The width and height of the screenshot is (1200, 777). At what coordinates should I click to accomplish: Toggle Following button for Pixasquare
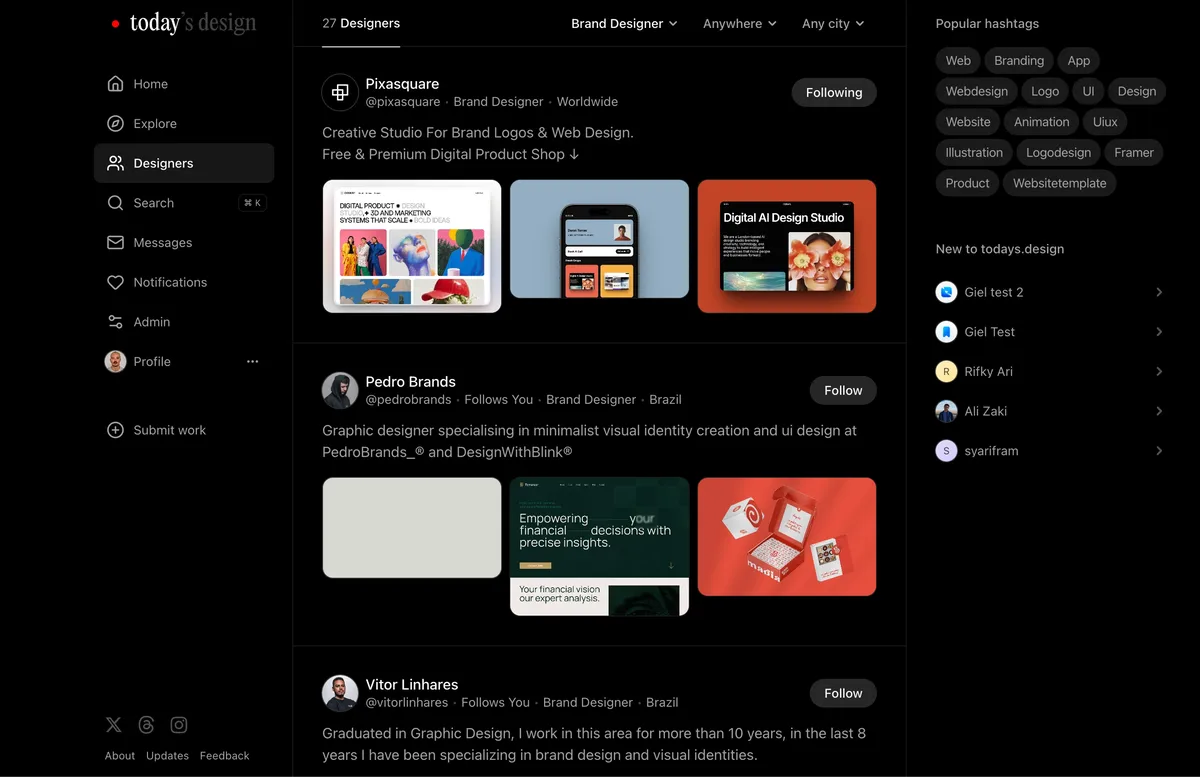(834, 92)
